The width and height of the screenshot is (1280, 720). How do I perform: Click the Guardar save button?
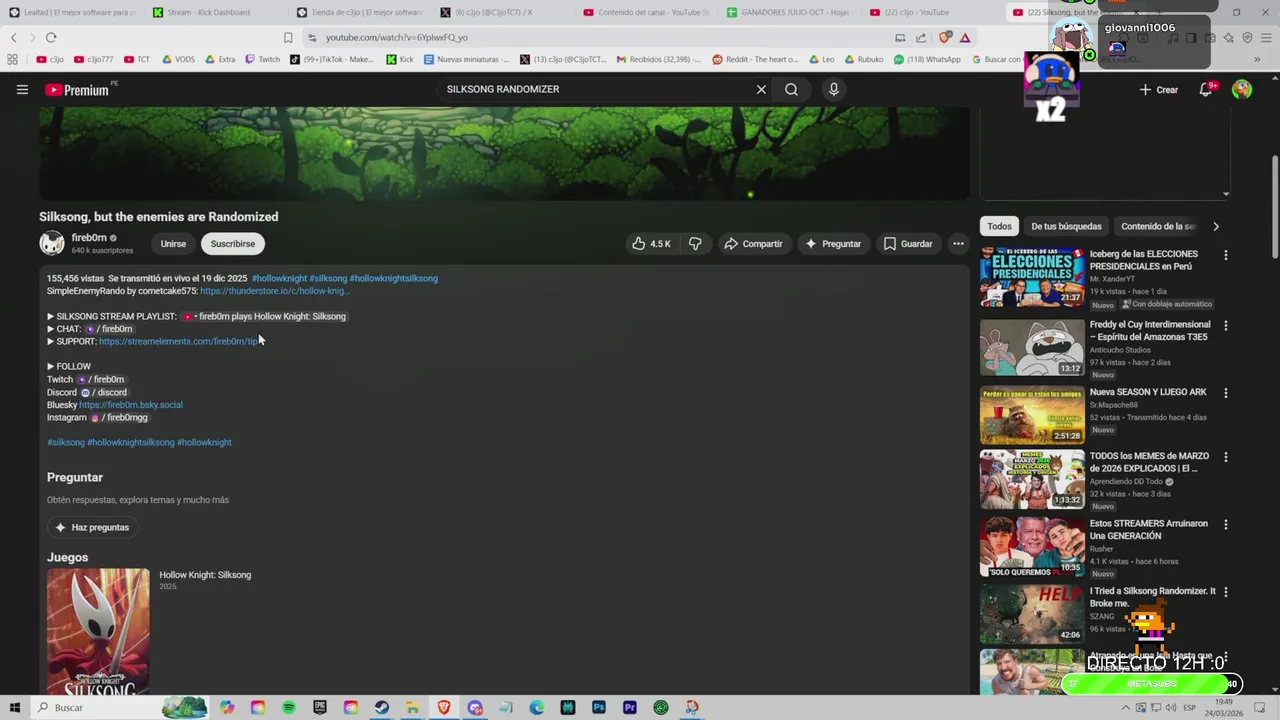pyautogui.click(x=908, y=244)
